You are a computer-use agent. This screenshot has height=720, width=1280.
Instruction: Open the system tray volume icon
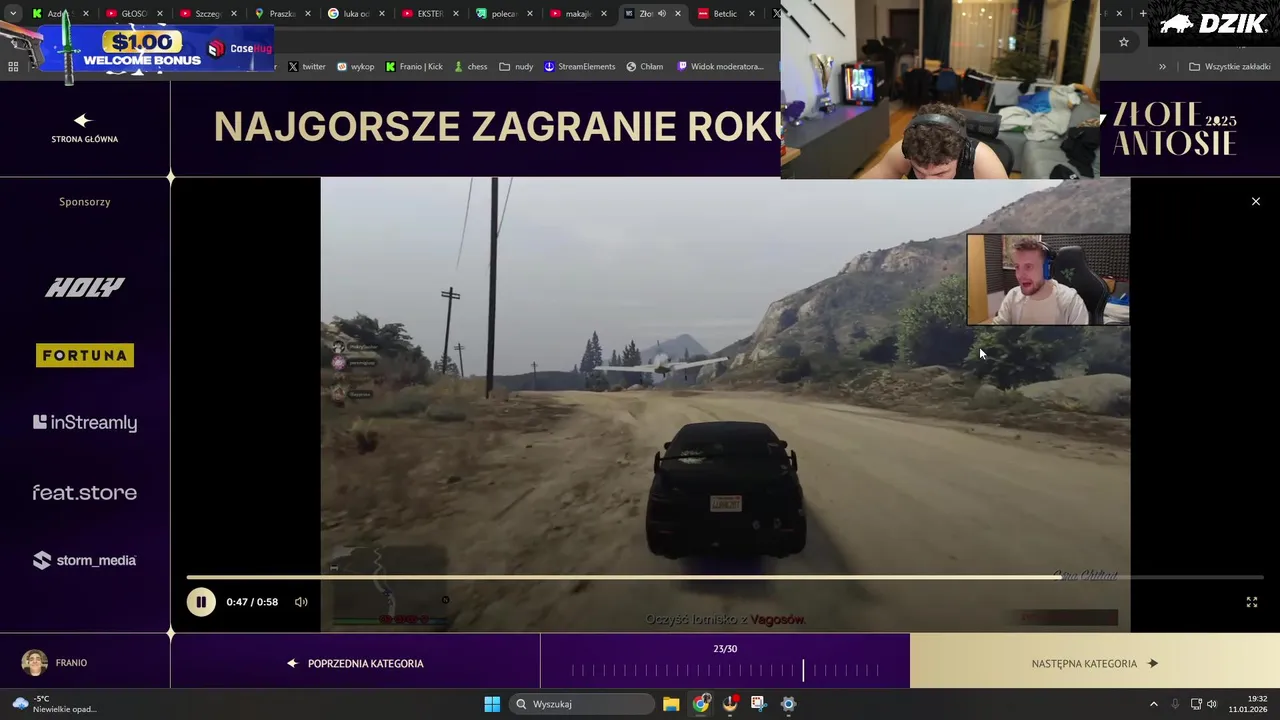(x=1211, y=704)
